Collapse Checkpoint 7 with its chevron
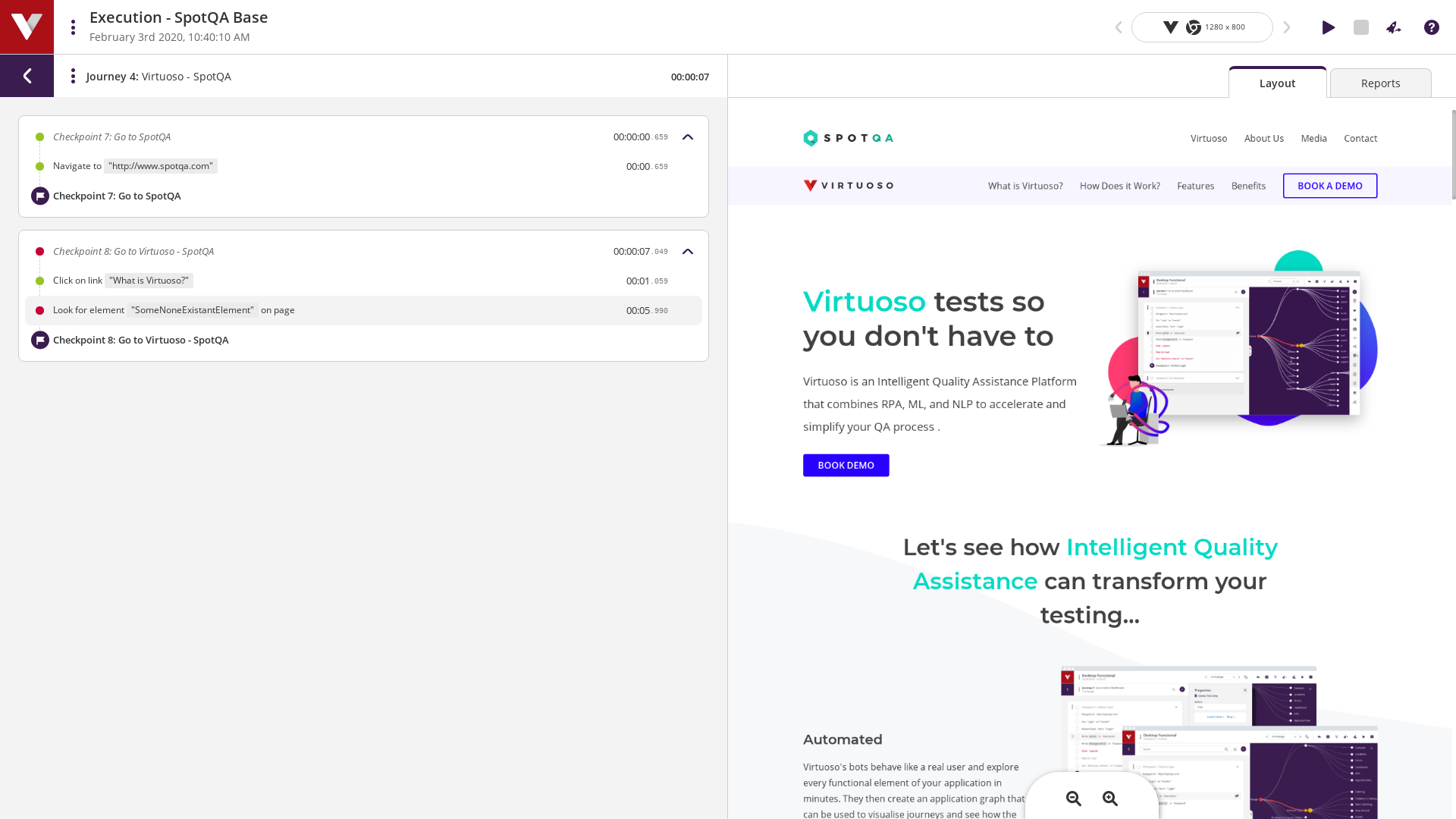The image size is (1456, 819). tap(688, 137)
